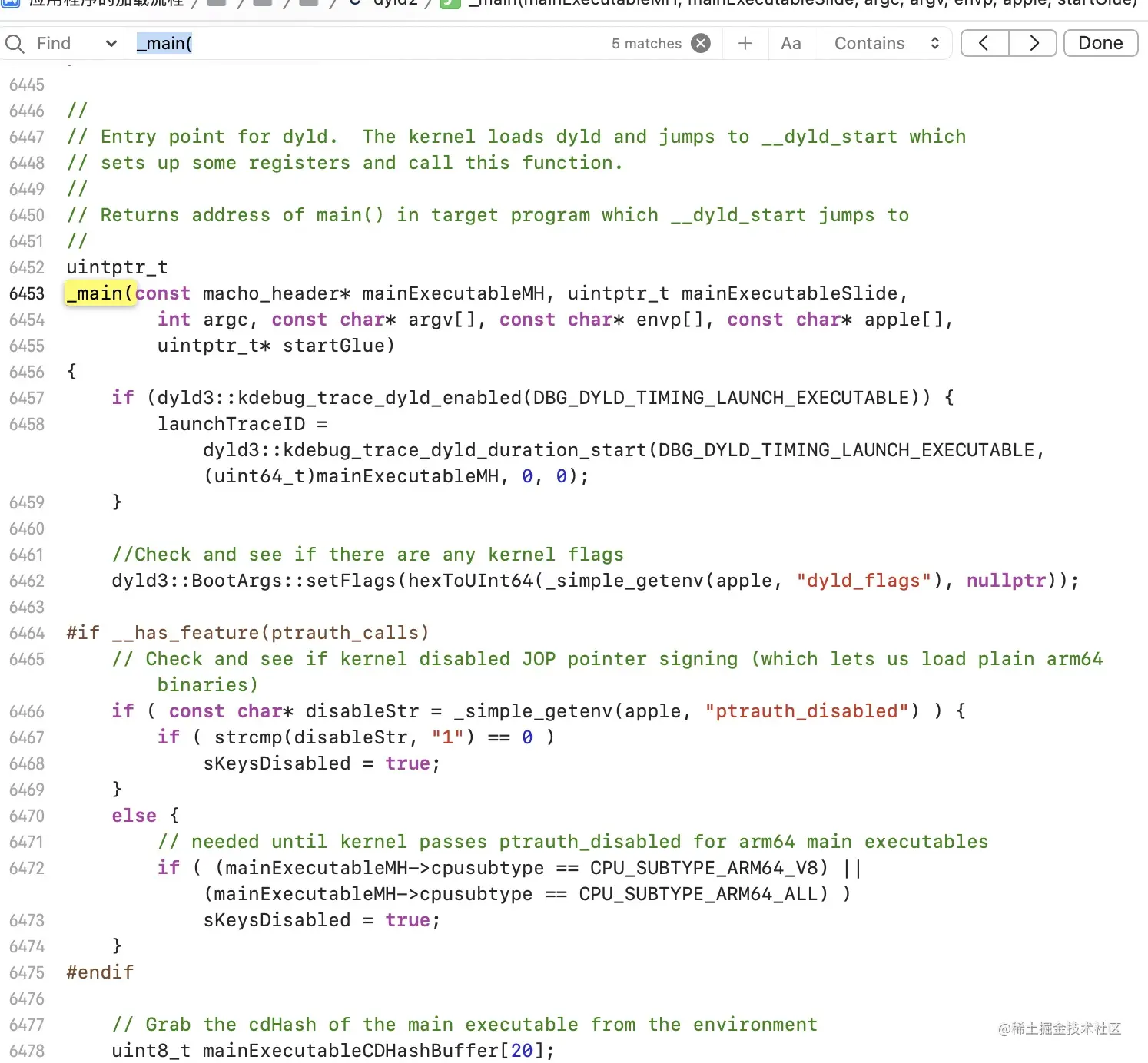Click the 'Grab the cdHash' comment on line 6477
This screenshot has width=1148, height=1063.
click(465, 1025)
